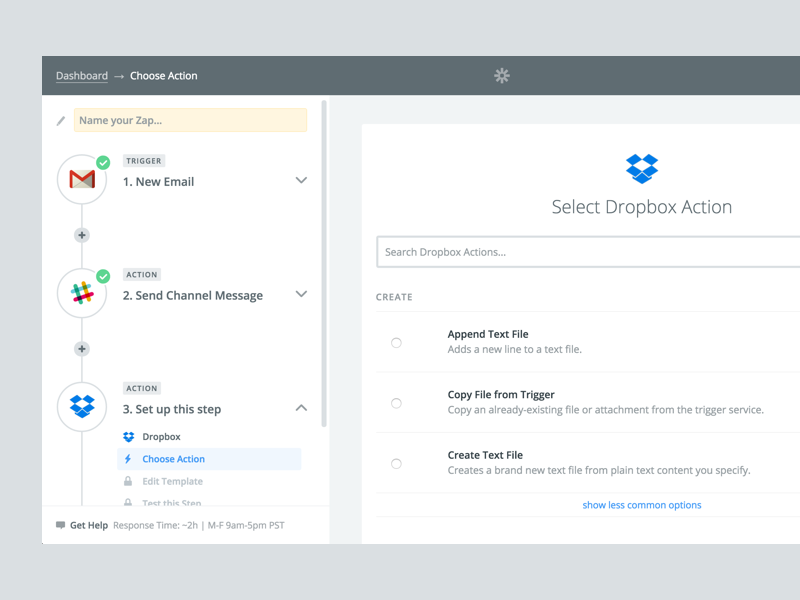Click the lock icon beside Edit Template
The image size is (800, 600).
pyautogui.click(x=128, y=481)
